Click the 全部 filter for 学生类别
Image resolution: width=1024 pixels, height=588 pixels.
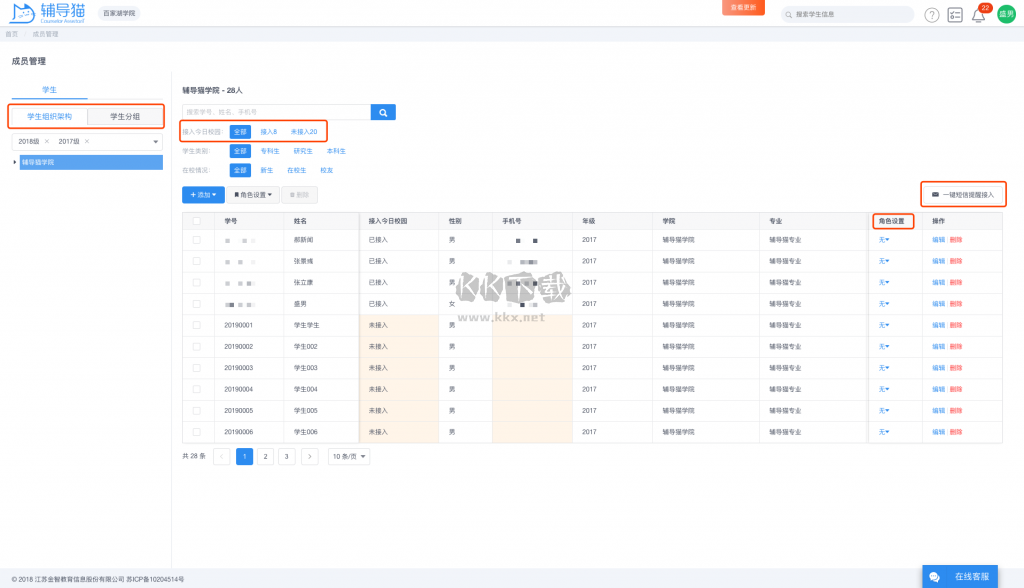(x=240, y=151)
